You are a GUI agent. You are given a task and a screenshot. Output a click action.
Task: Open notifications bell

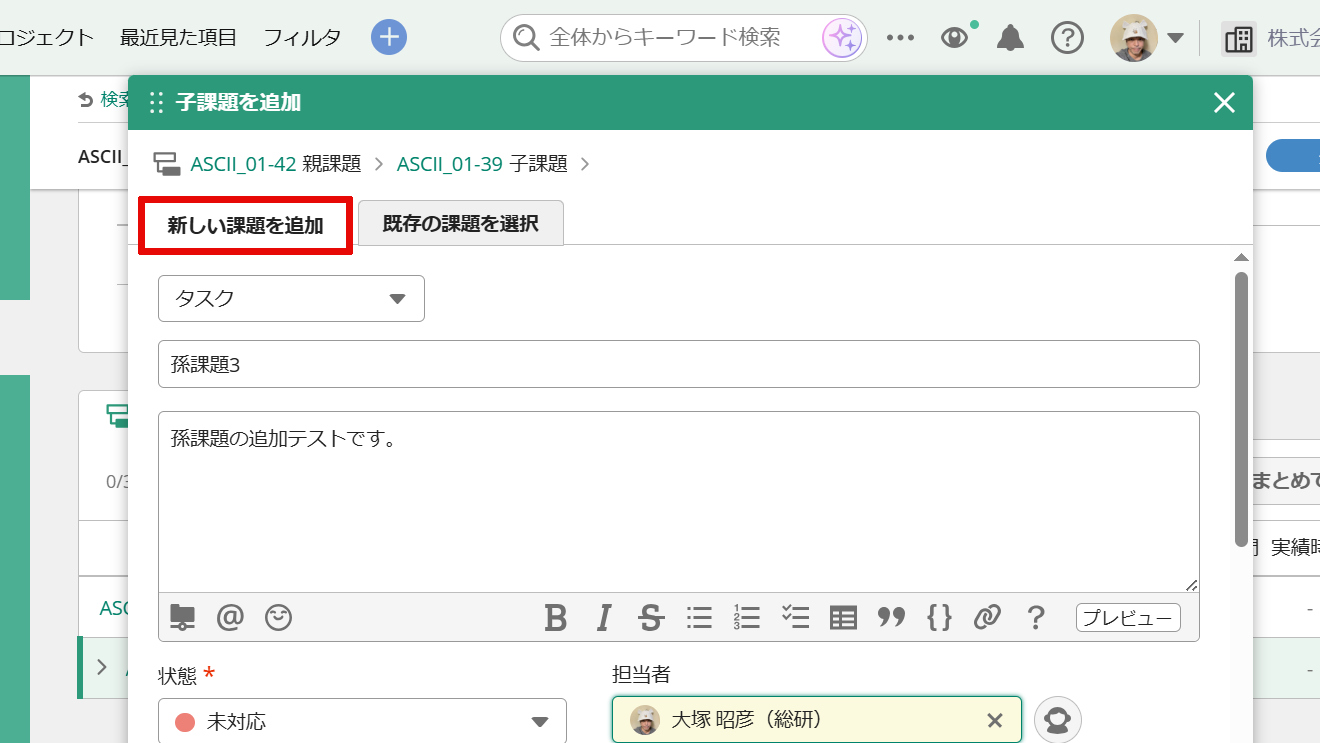(x=1011, y=38)
